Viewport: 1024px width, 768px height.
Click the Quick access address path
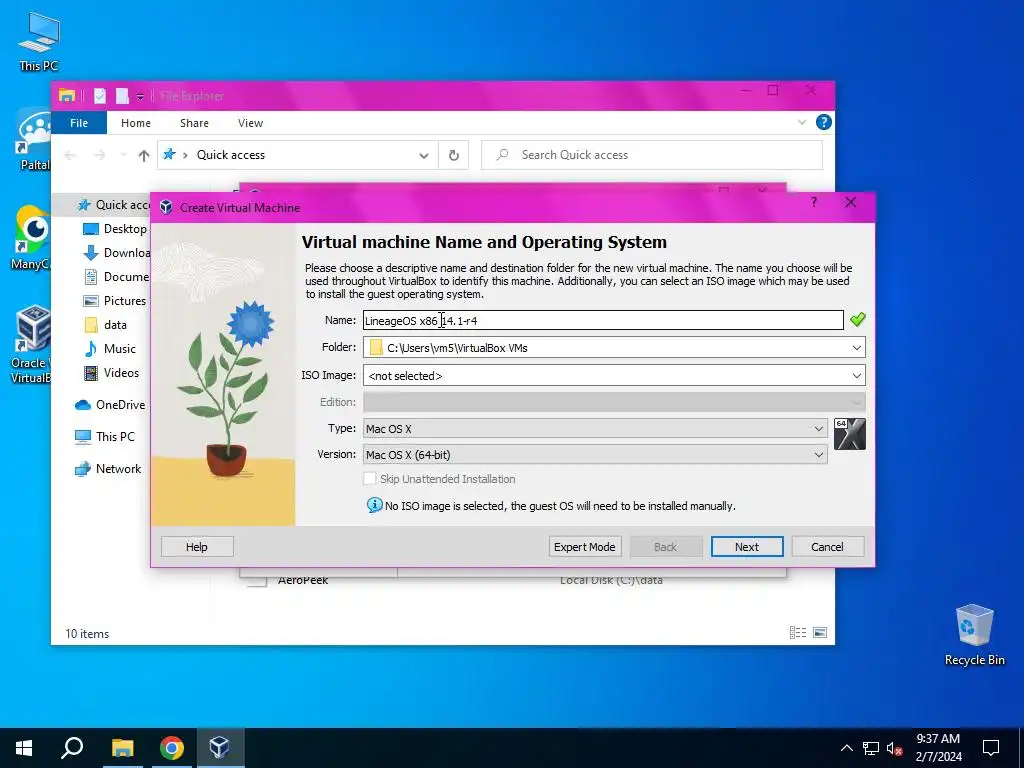click(231, 155)
